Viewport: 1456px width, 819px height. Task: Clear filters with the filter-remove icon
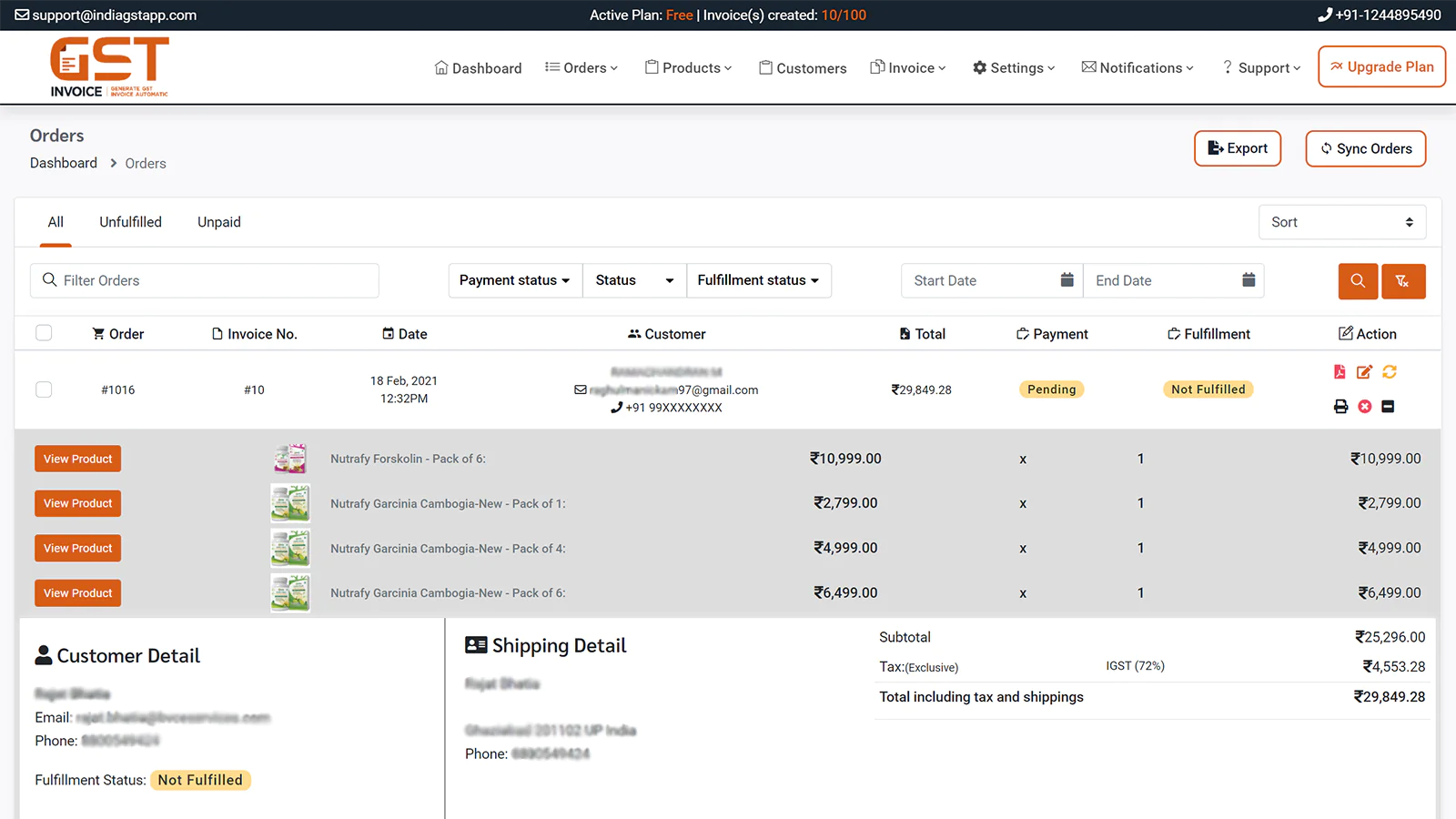pyautogui.click(x=1402, y=281)
